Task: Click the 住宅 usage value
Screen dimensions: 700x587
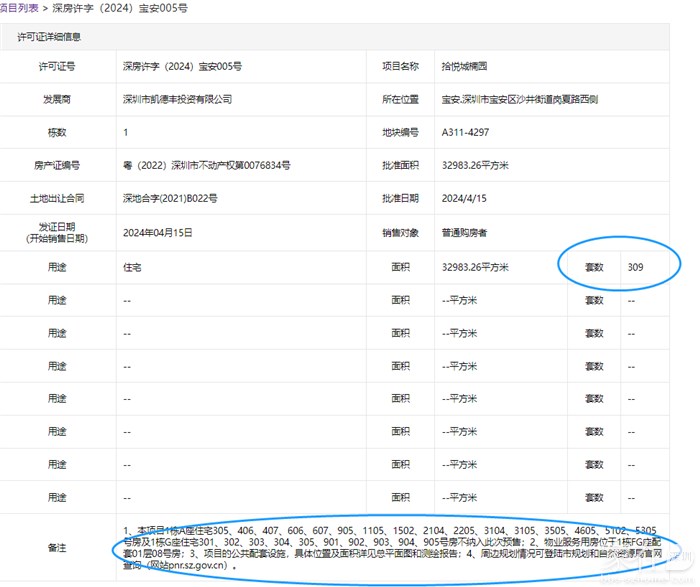Action: click(x=132, y=268)
